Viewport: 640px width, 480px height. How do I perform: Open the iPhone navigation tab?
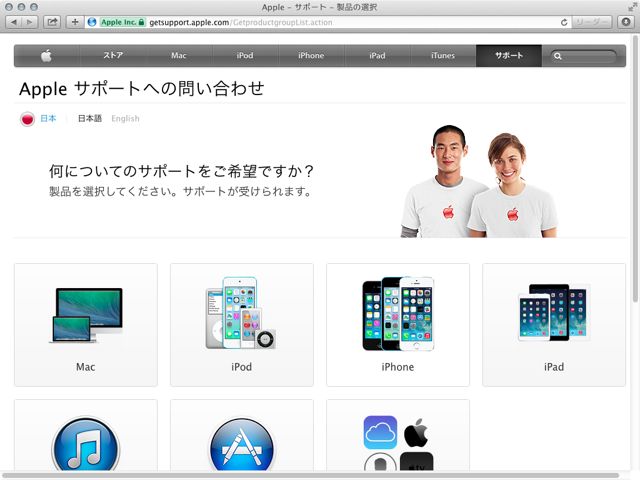(311, 56)
